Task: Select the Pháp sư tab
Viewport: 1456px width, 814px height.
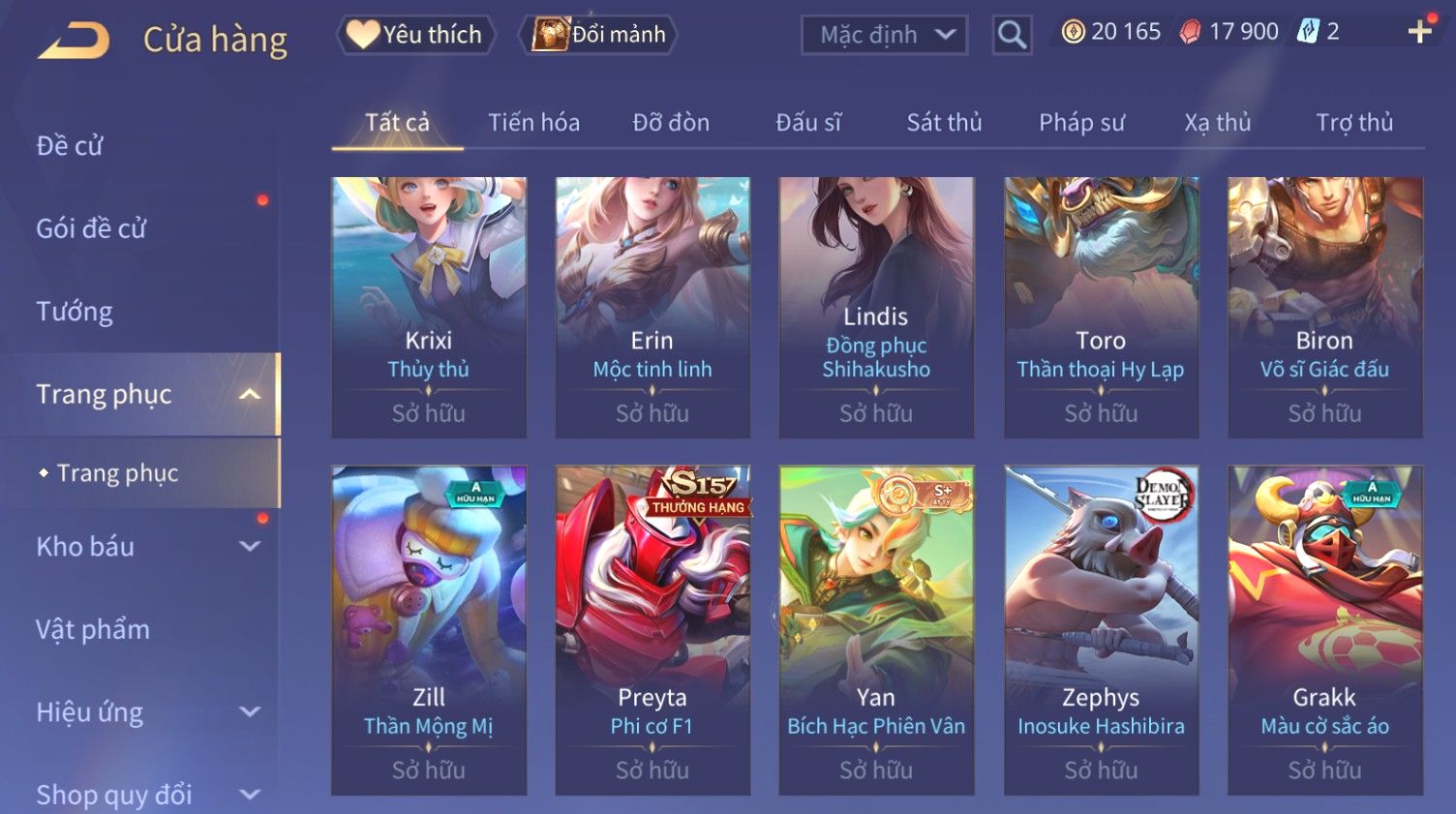Action: [x=1081, y=123]
